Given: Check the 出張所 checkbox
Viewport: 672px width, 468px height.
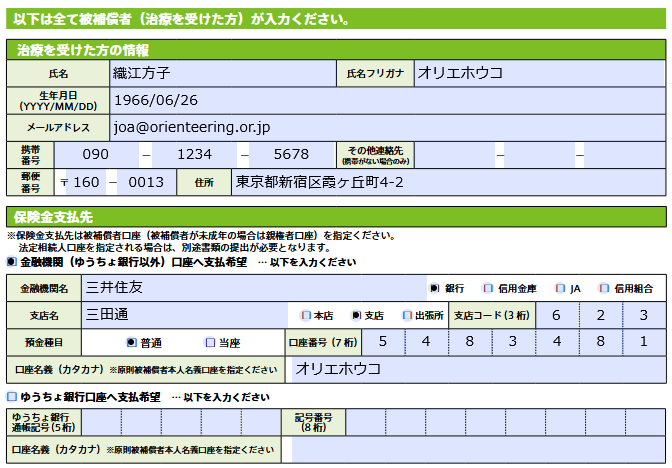Looking at the screenshot, I should (406, 315).
